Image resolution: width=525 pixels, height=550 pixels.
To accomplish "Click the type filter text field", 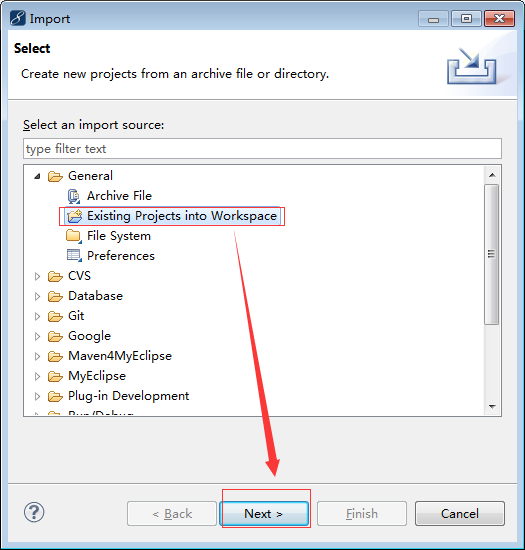I will [x=262, y=149].
